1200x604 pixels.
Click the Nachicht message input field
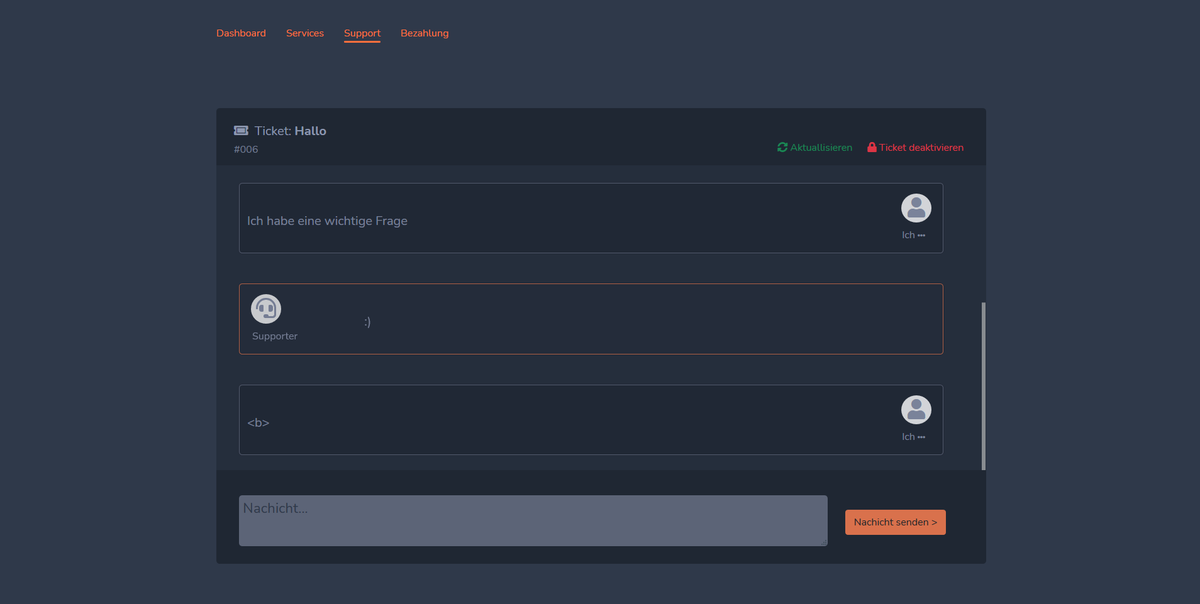coord(532,520)
